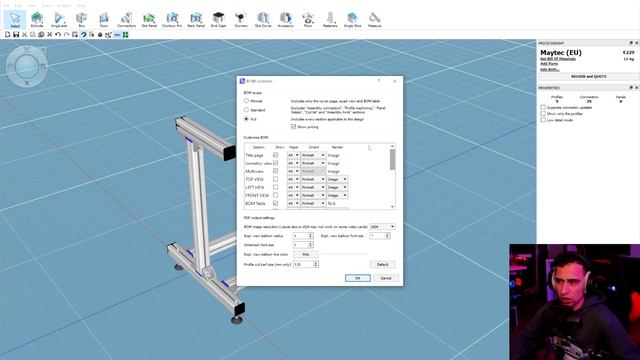Click the Expl. view balloon radius stepper

(x=310, y=236)
